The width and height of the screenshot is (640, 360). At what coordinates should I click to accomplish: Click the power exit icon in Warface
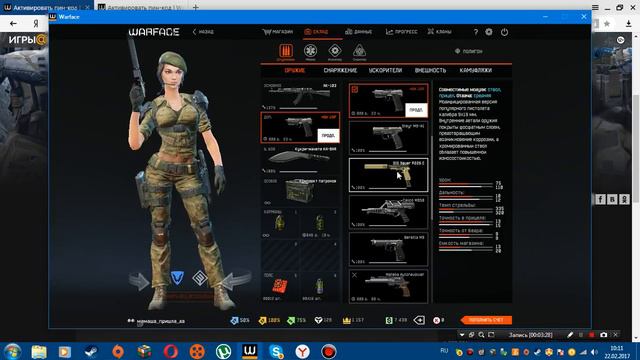click(x=504, y=32)
